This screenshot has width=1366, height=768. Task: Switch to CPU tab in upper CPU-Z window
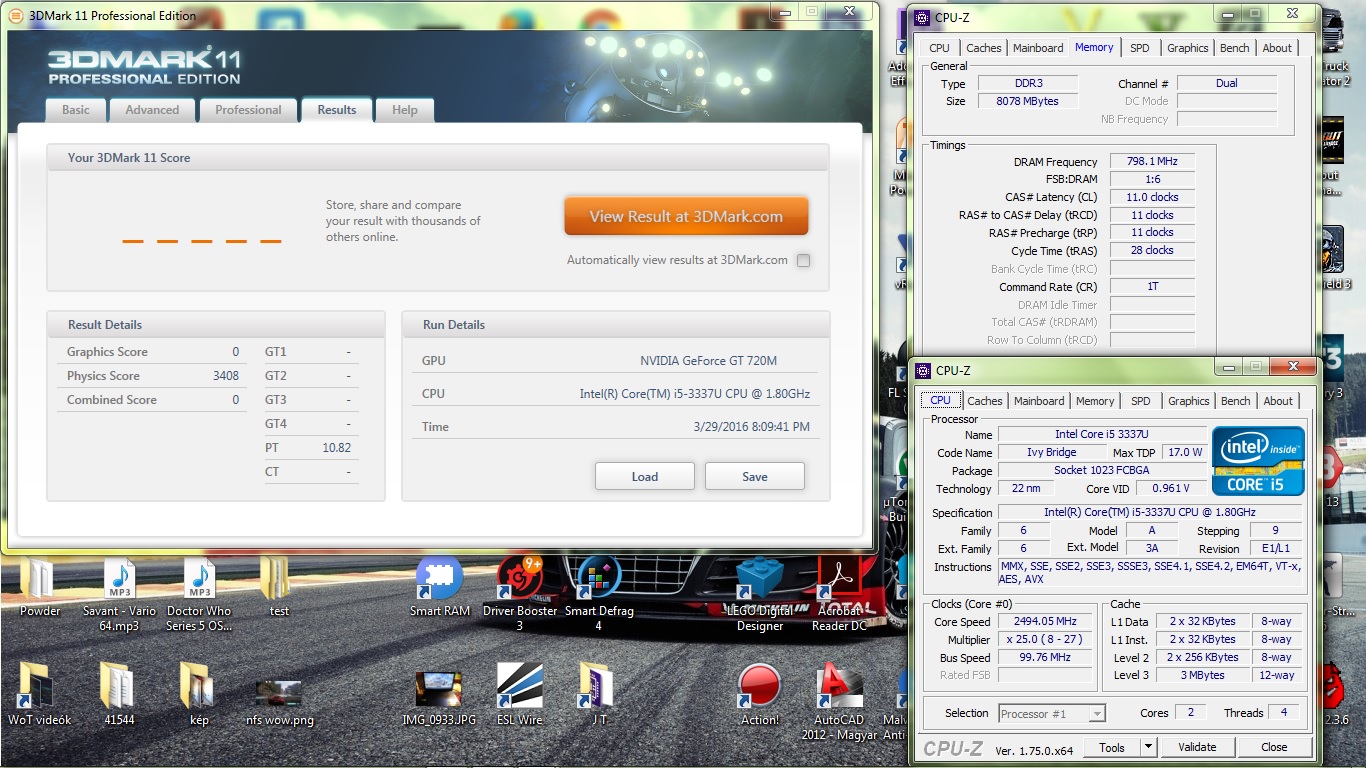click(x=939, y=48)
